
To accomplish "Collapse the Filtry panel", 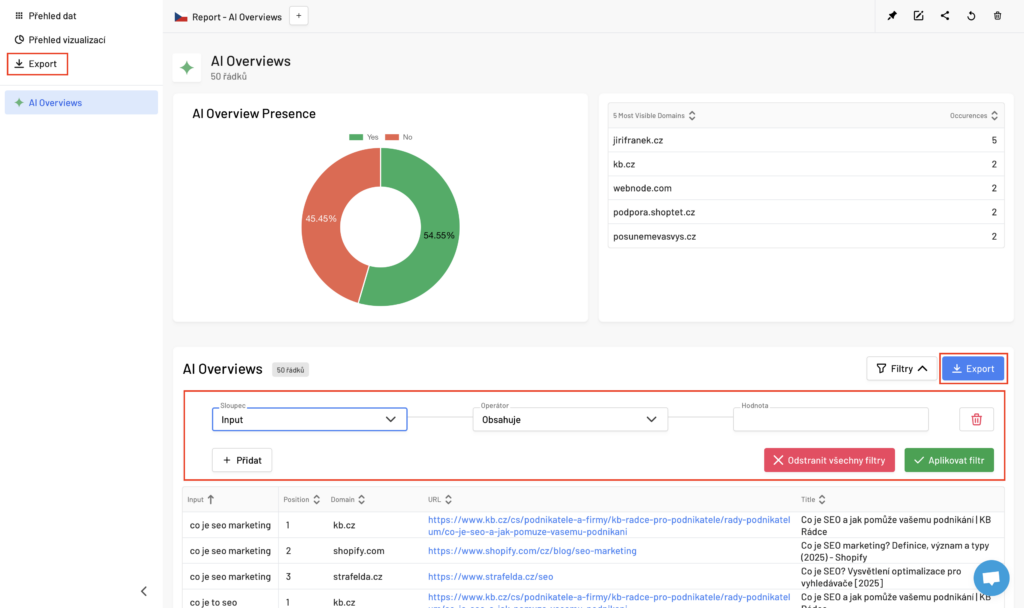I will click(x=901, y=368).
